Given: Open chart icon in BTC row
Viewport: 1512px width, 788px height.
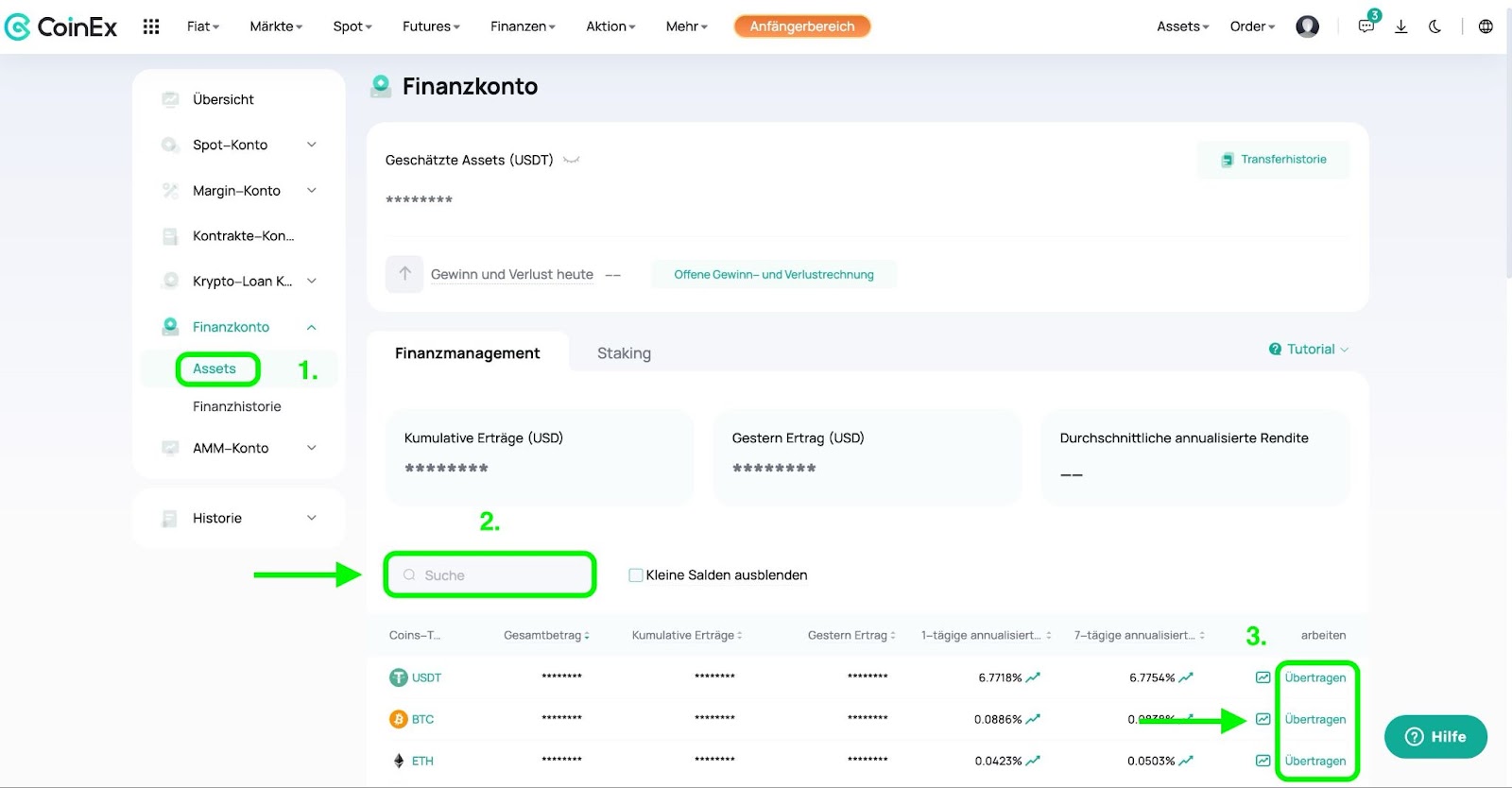Looking at the screenshot, I should 1263,719.
